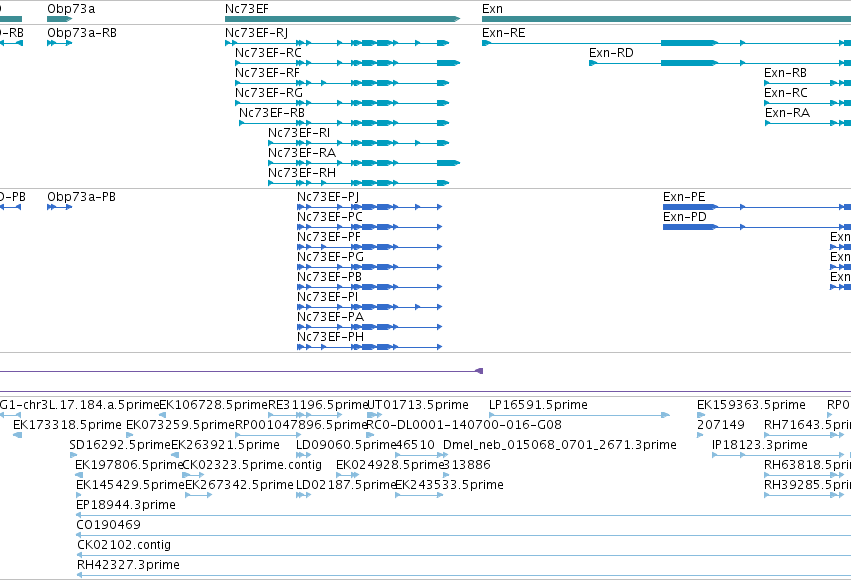851x580 pixels.
Task: Select the 207149 feature label
Action: 721,425
